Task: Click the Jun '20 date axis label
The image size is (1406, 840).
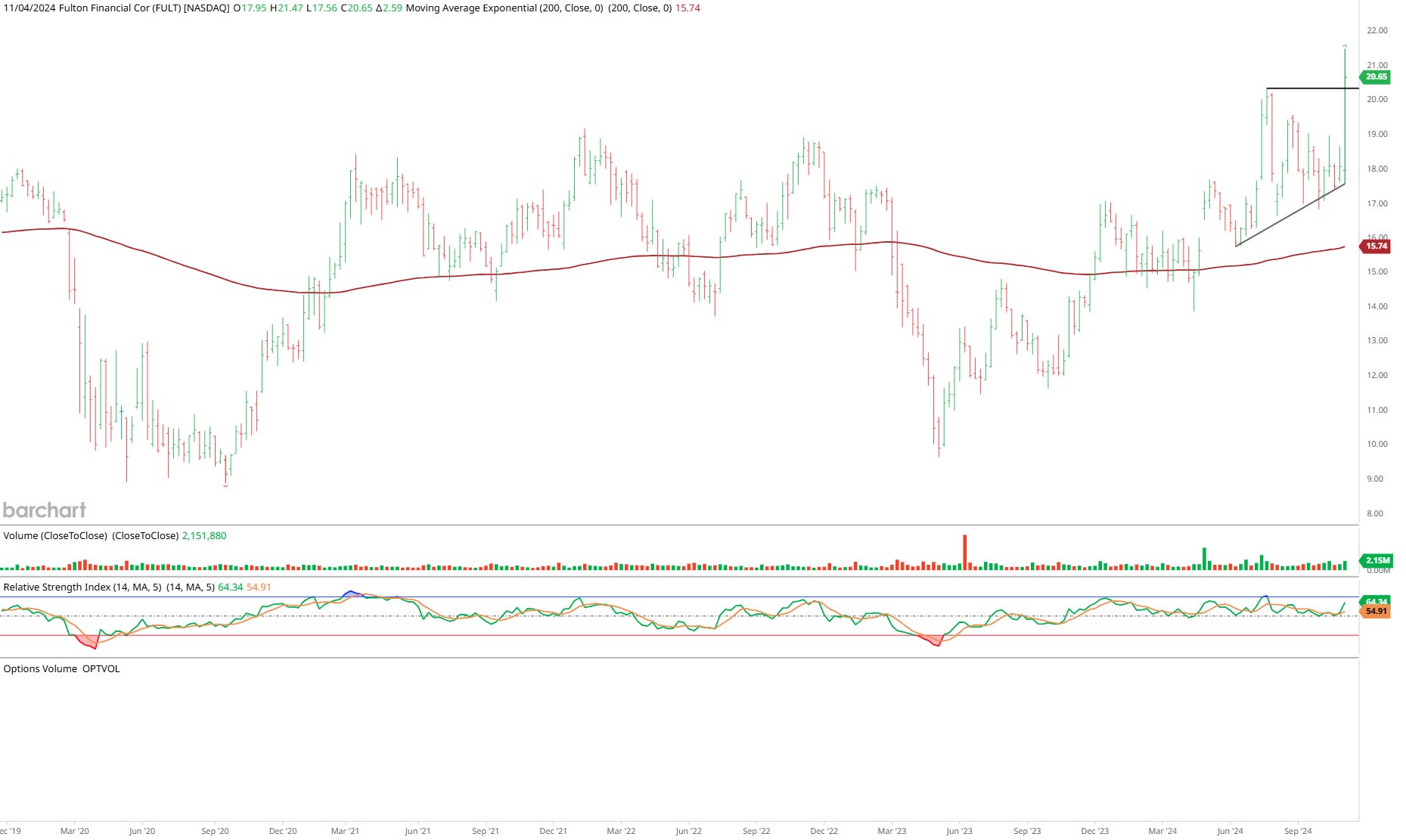Action: (141, 831)
